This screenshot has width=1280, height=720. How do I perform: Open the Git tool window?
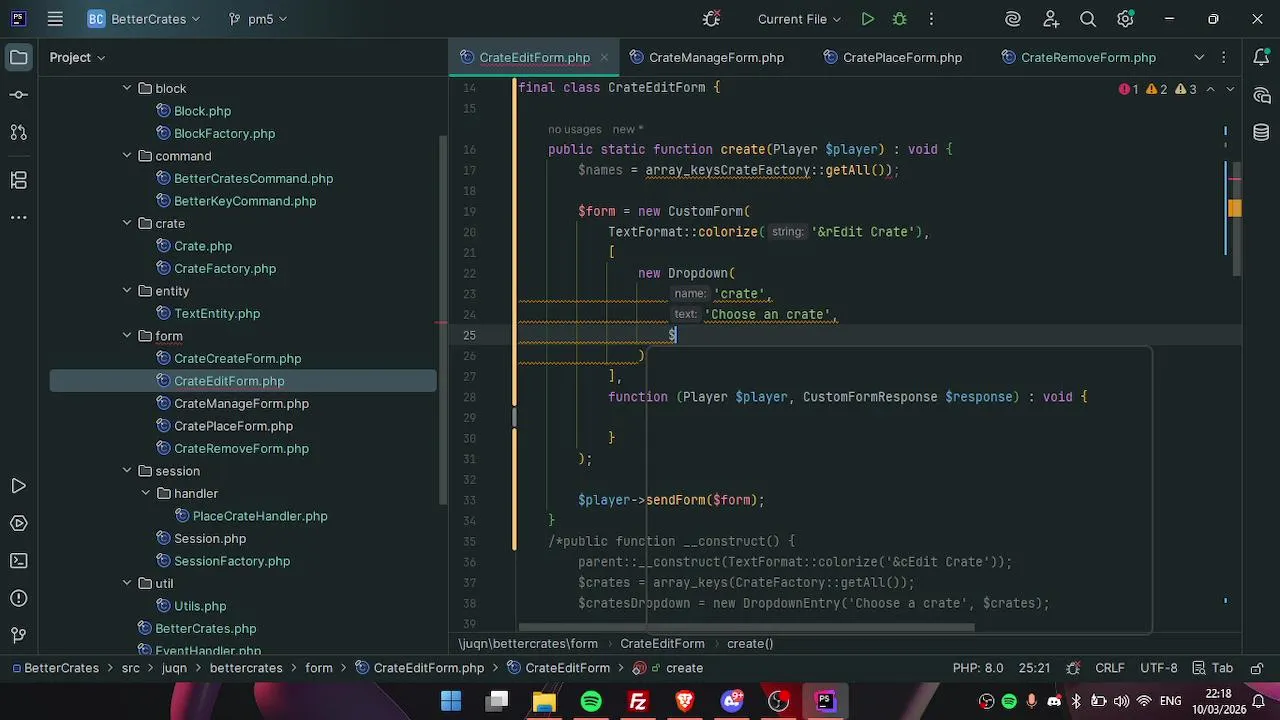click(18, 635)
